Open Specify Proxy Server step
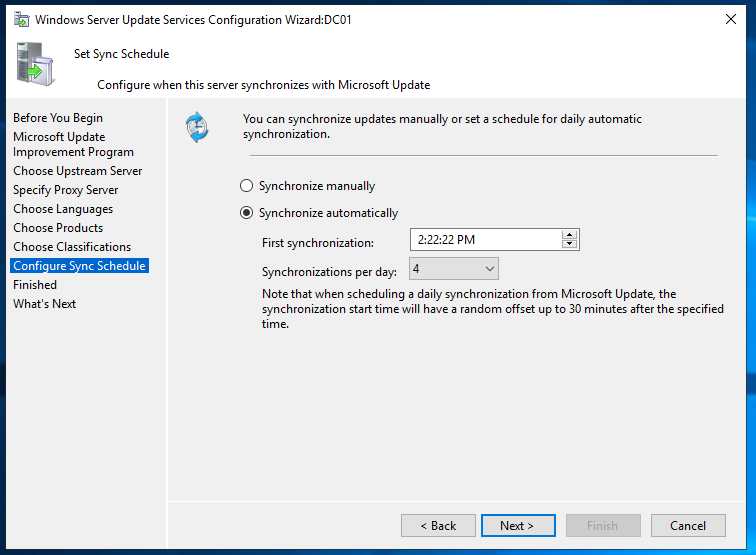756x555 pixels. [66, 190]
